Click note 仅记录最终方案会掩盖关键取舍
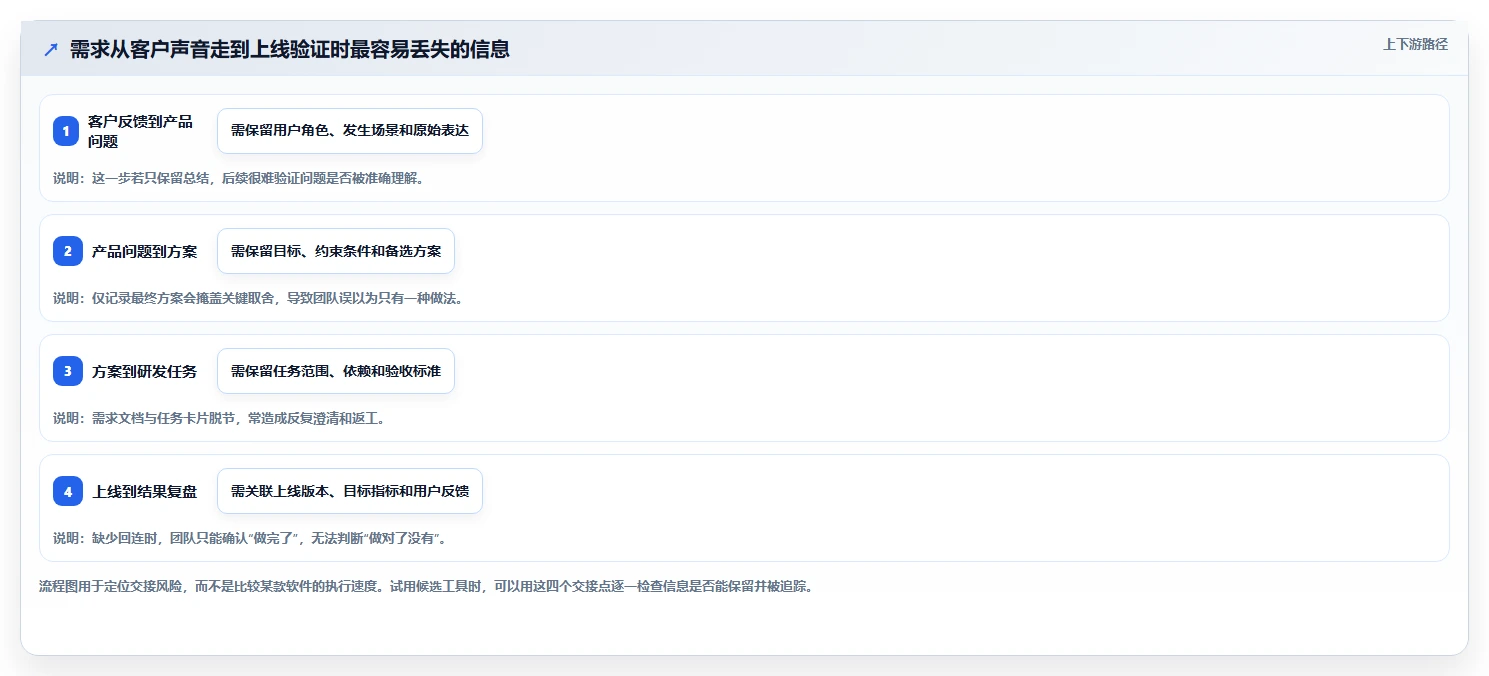 (258, 298)
